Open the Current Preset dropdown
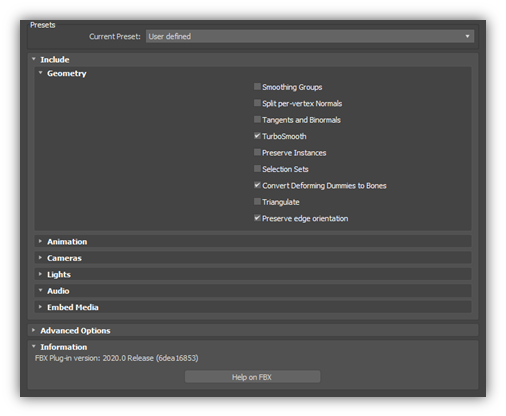The width and height of the screenshot is (506, 416). pyautogui.click(x=310, y=36)
